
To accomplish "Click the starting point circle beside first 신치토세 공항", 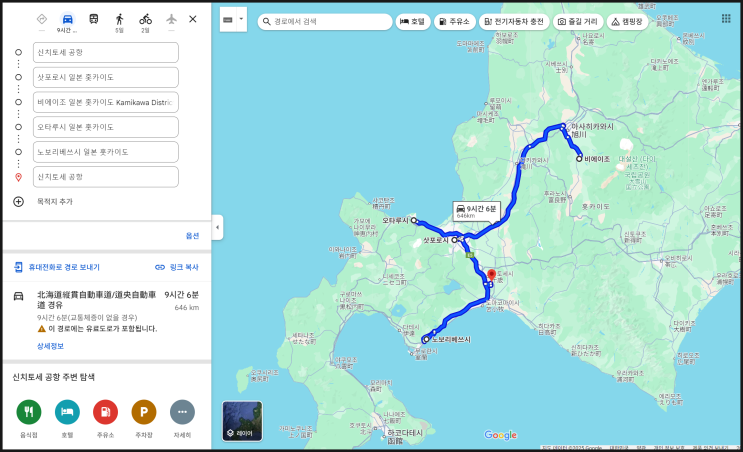I will tap(18, 53).
